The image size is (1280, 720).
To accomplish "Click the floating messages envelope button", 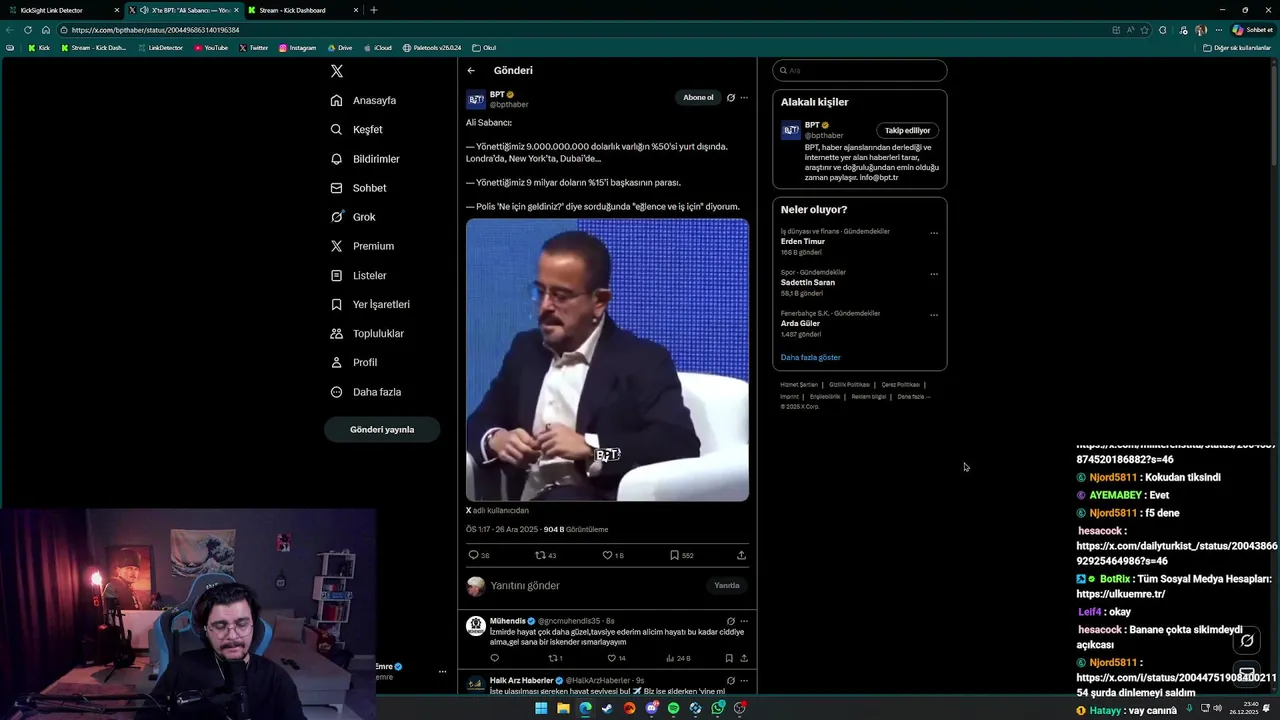I will tap(1247, 672).
